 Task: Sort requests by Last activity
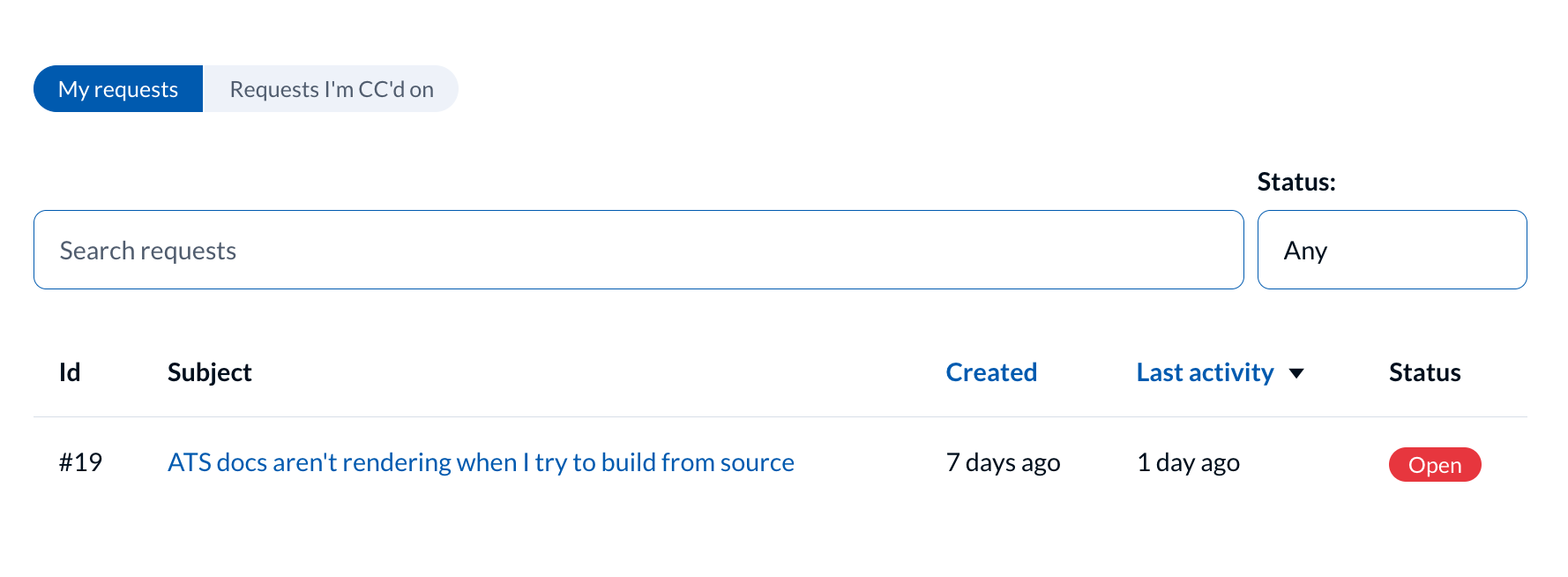1205,372
